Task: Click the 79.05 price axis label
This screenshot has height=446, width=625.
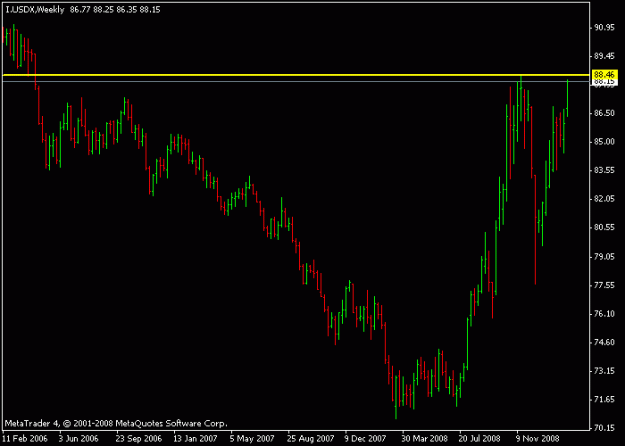Action: 605,257
